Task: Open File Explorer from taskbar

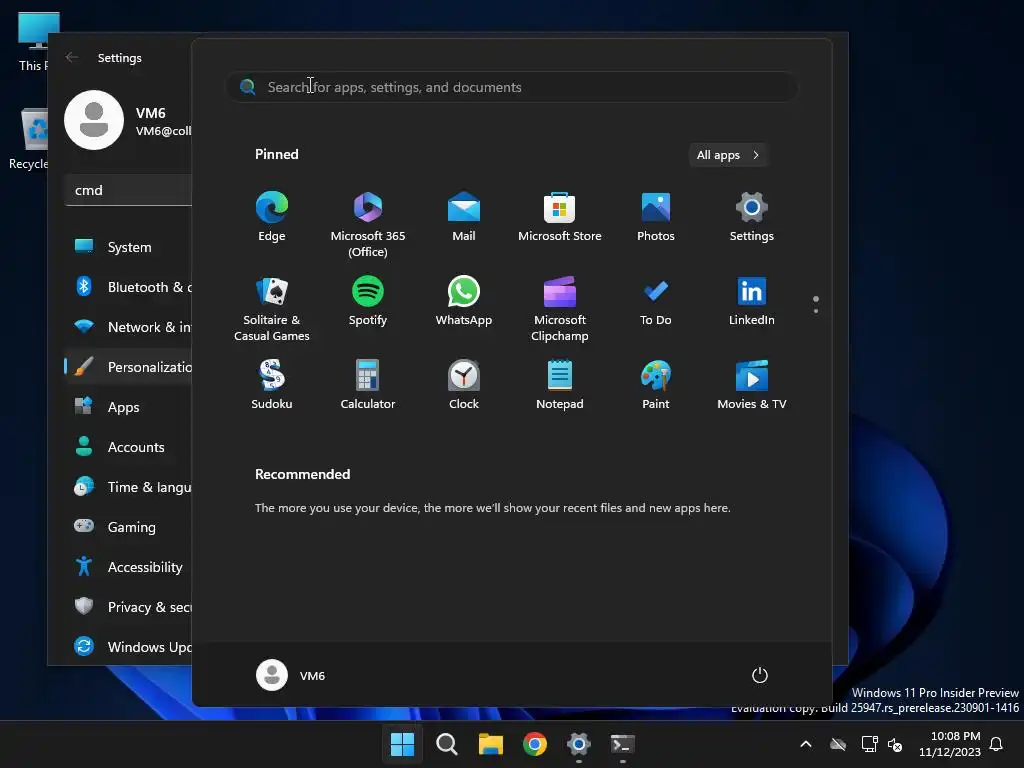Action: point(490,744)
